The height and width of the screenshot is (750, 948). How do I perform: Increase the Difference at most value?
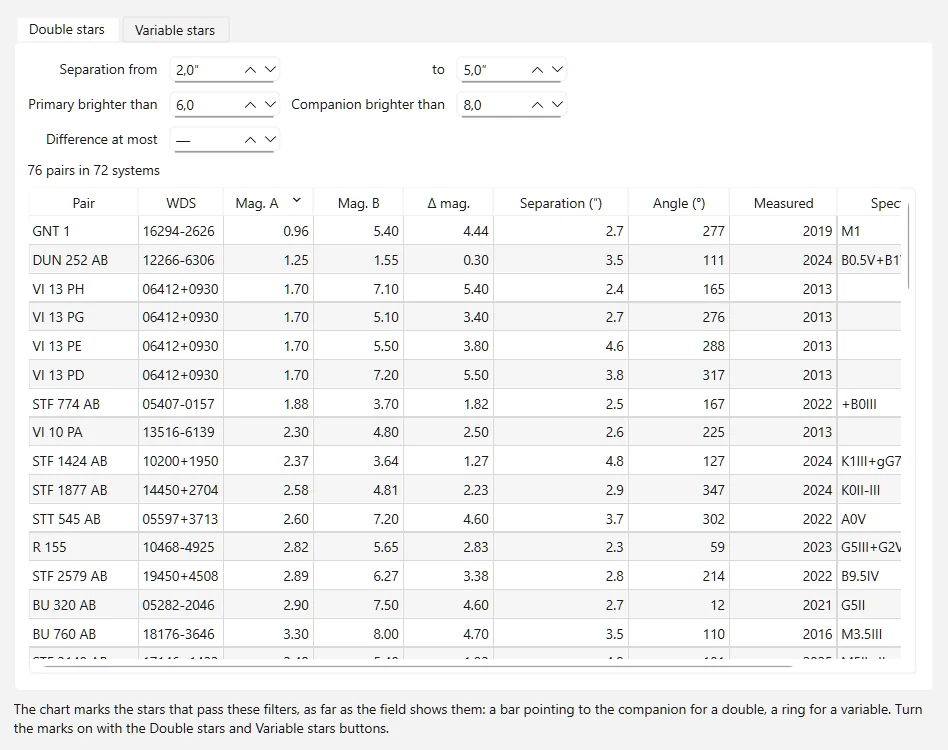[x=250, y=140]
